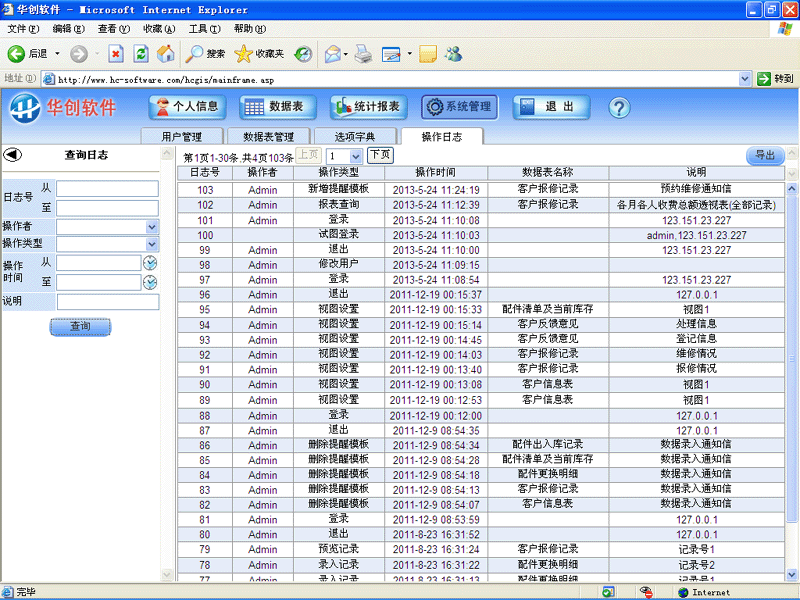The width and height of the screenshot is (800, 600).
Task: Open the Mail envelope icon
Action: (333, 54)
